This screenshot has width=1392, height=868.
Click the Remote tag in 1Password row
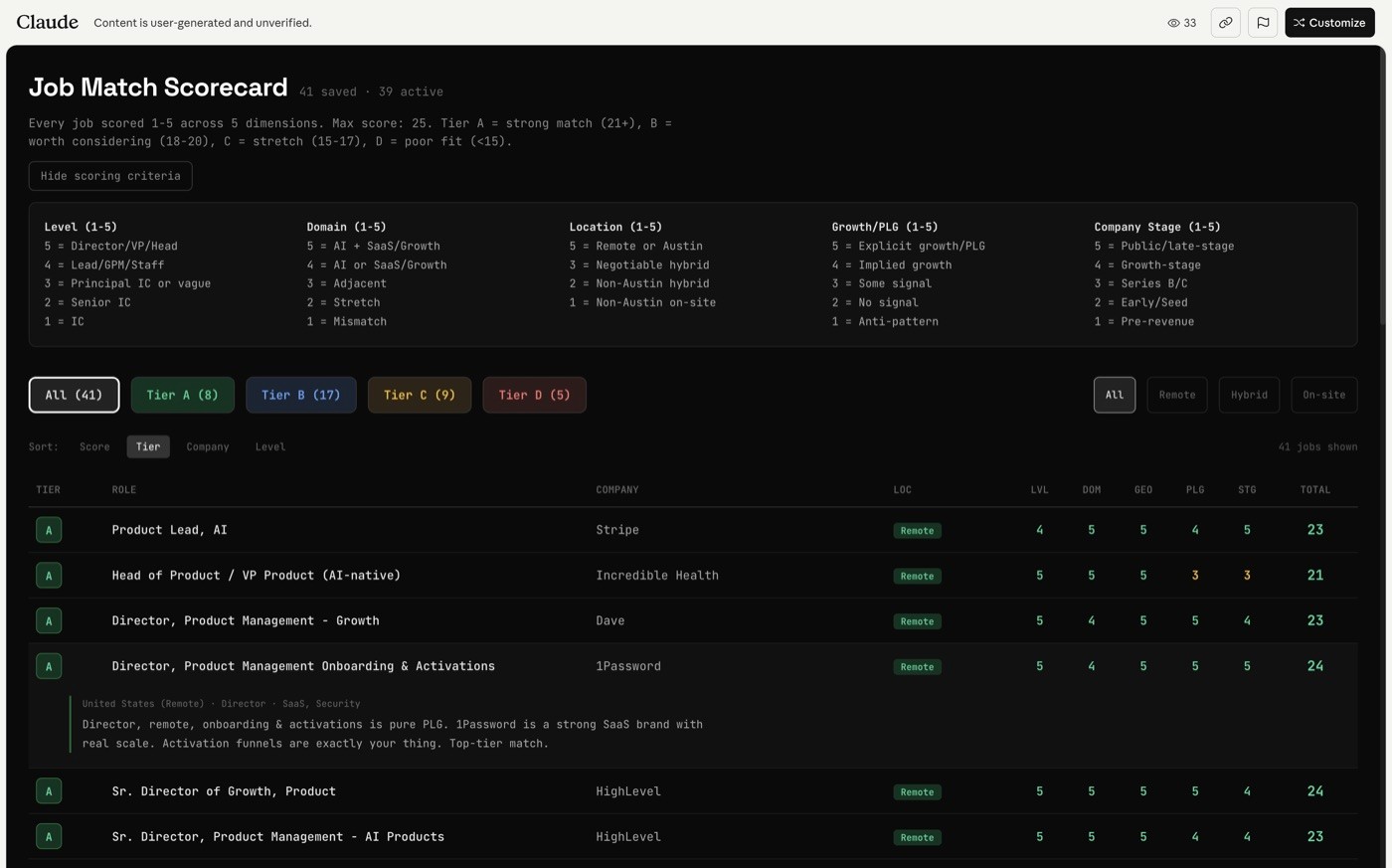[x=917, y=667]
